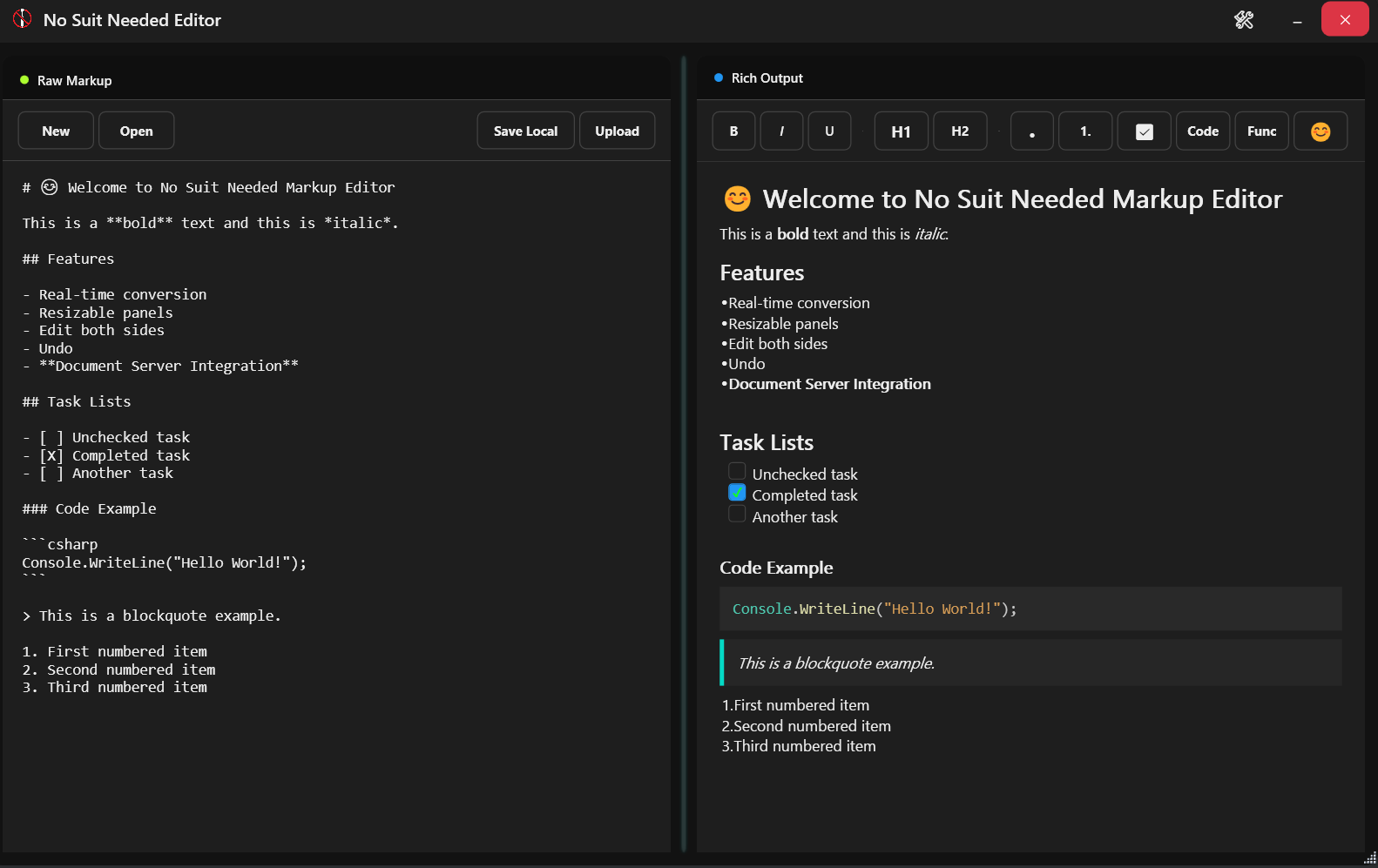Viewport: 1378px width, 868px height.
Task: Click the '### Code Example' raw markup line
Action: tap(89, 508)
